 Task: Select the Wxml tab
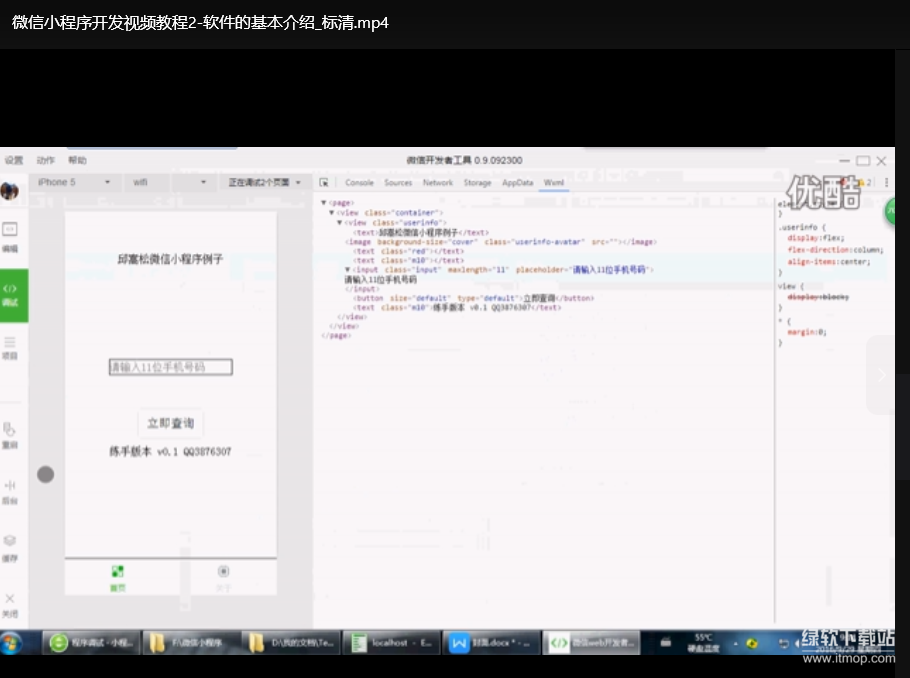pos(554,182)
